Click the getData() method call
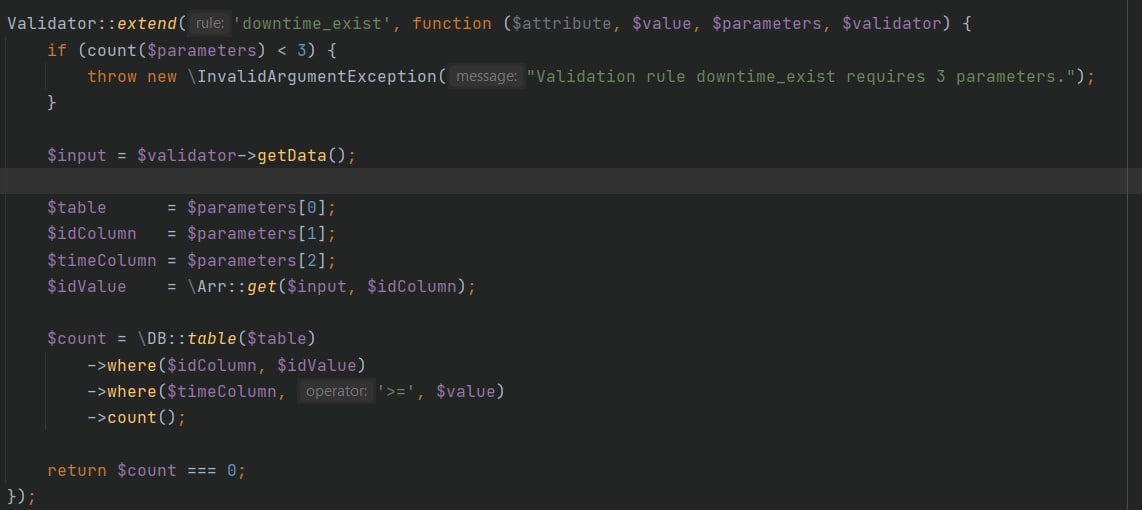1142x510 pixels. [x=300, y=155]
